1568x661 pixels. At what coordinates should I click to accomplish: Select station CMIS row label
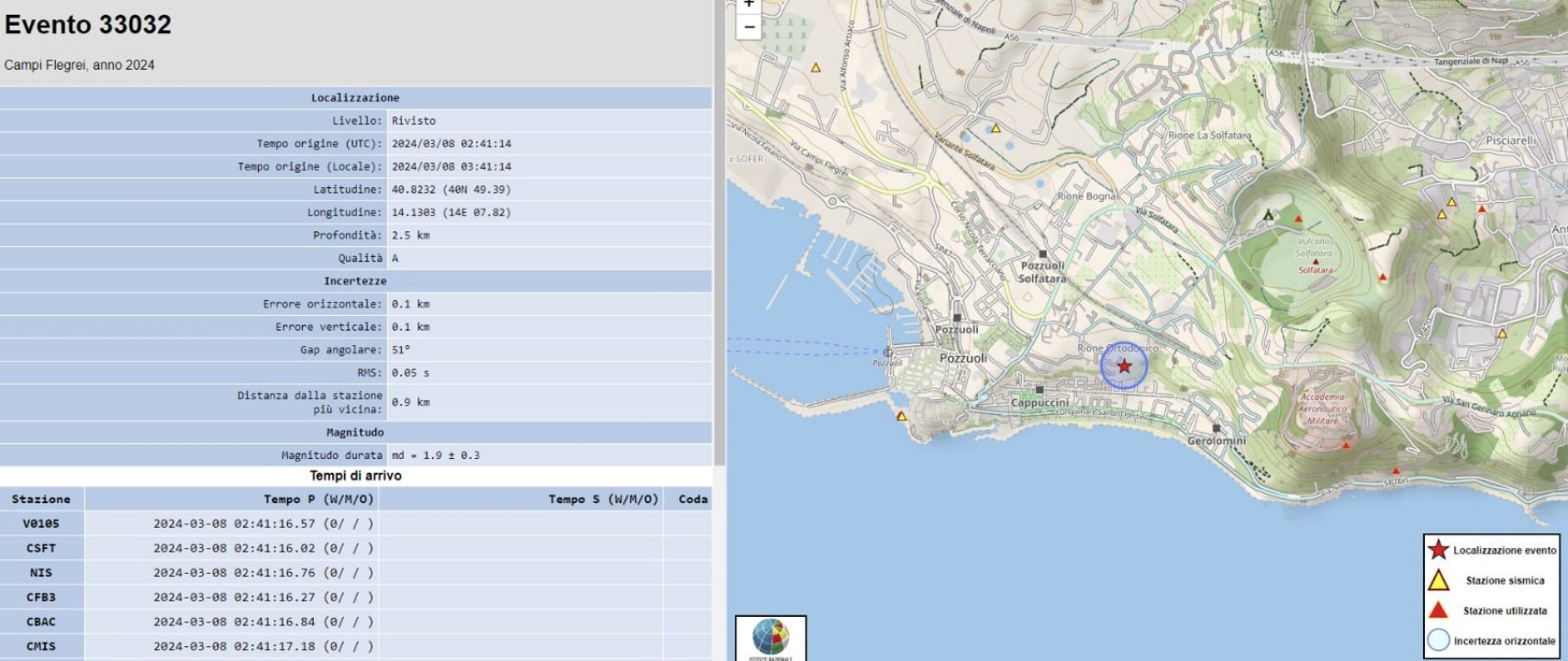41,646
